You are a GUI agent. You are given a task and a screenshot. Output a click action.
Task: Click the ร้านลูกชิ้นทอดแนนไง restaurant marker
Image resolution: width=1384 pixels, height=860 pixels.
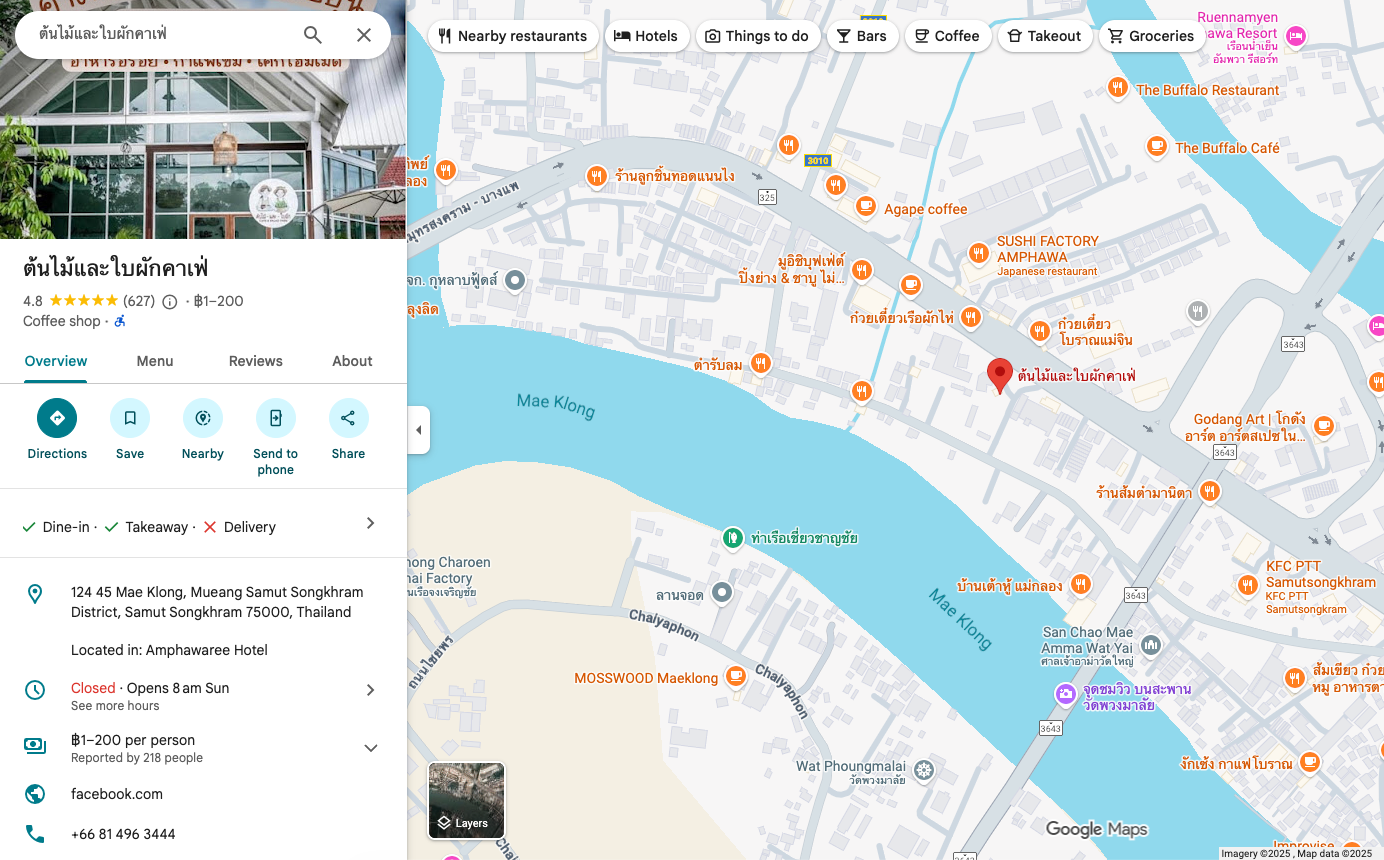coord(597,176)
